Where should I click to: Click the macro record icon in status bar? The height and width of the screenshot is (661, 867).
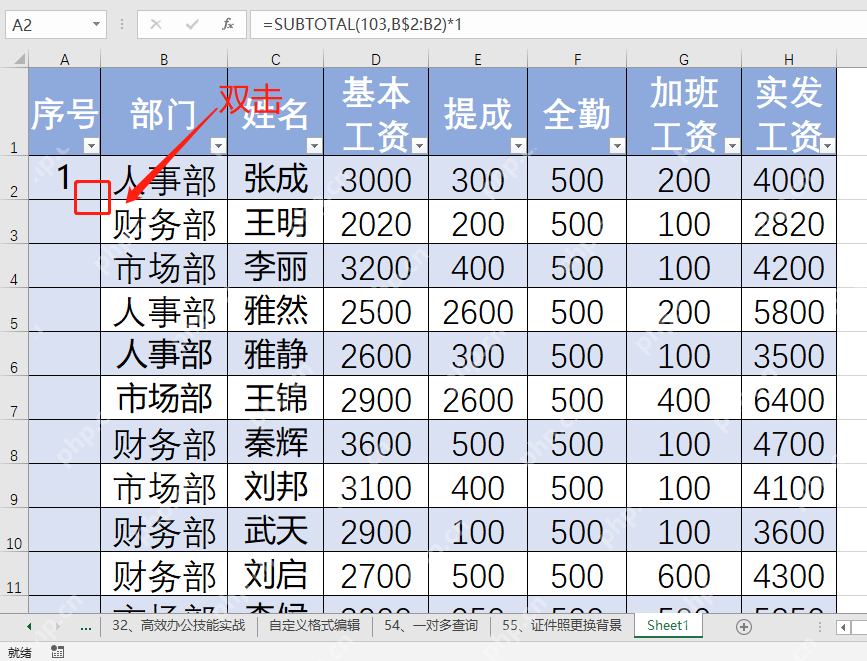point(58,652)
